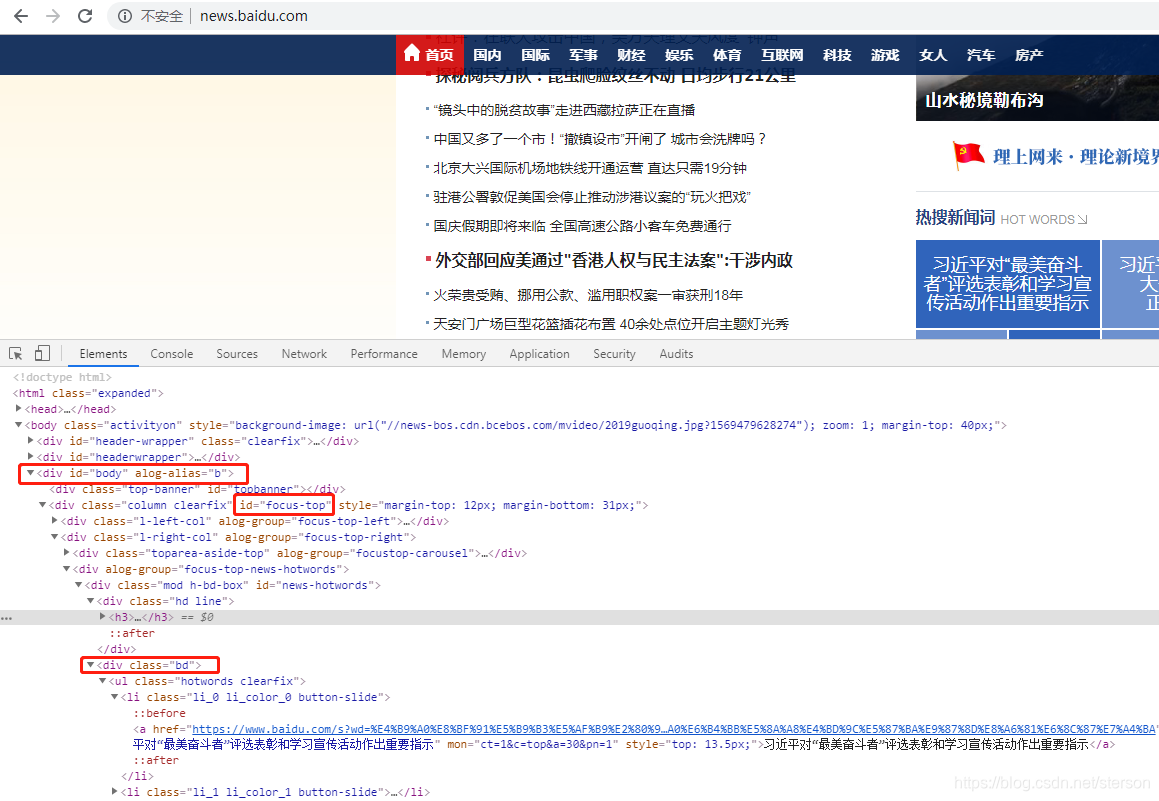Expand div class=l-left-col node
1159x801 pixels.
pos(54,521)
